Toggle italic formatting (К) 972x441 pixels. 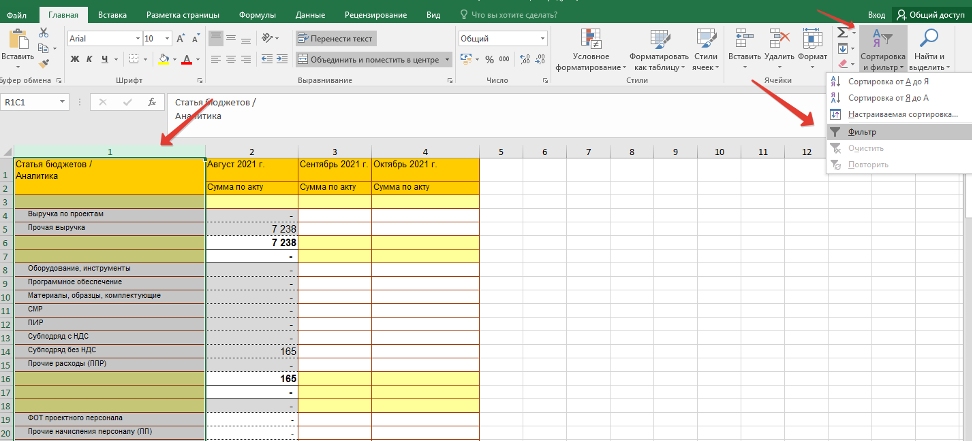pos(90,60)
